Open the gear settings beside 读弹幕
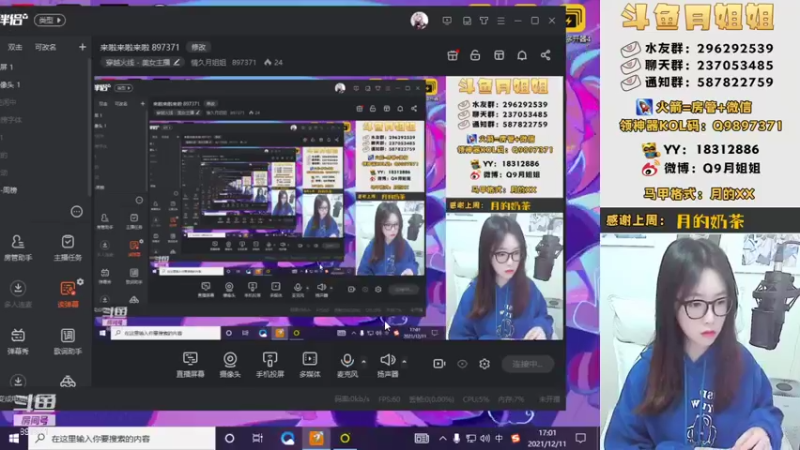 (x=80, y=282)
